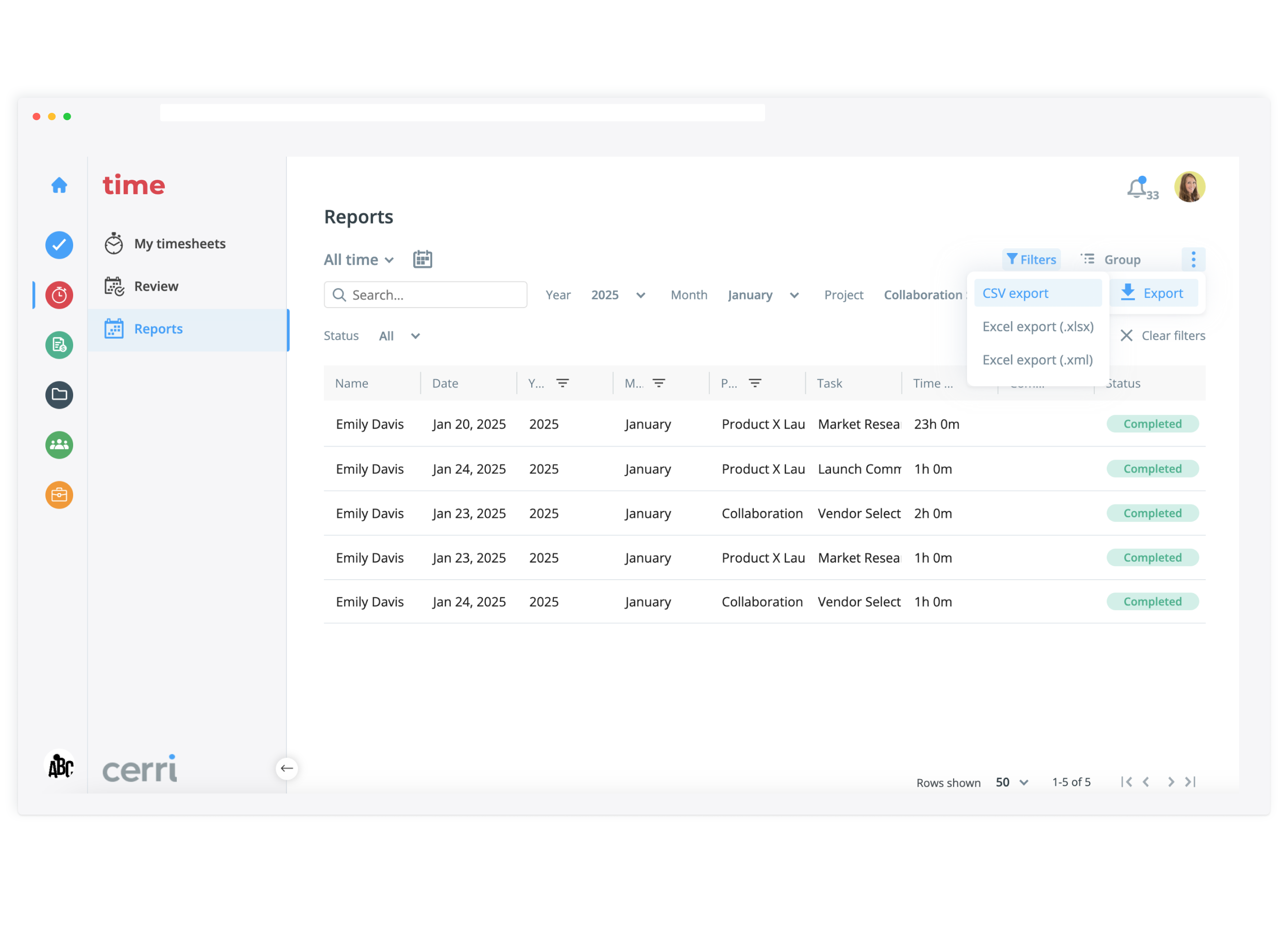
Task: Choose Excel export (.xlsx) option
Action: point(1038,327)
